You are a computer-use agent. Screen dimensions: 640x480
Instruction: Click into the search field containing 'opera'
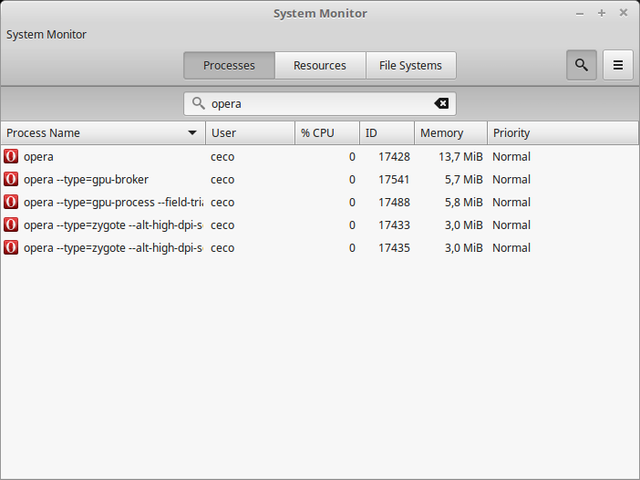tap(320, 104)
